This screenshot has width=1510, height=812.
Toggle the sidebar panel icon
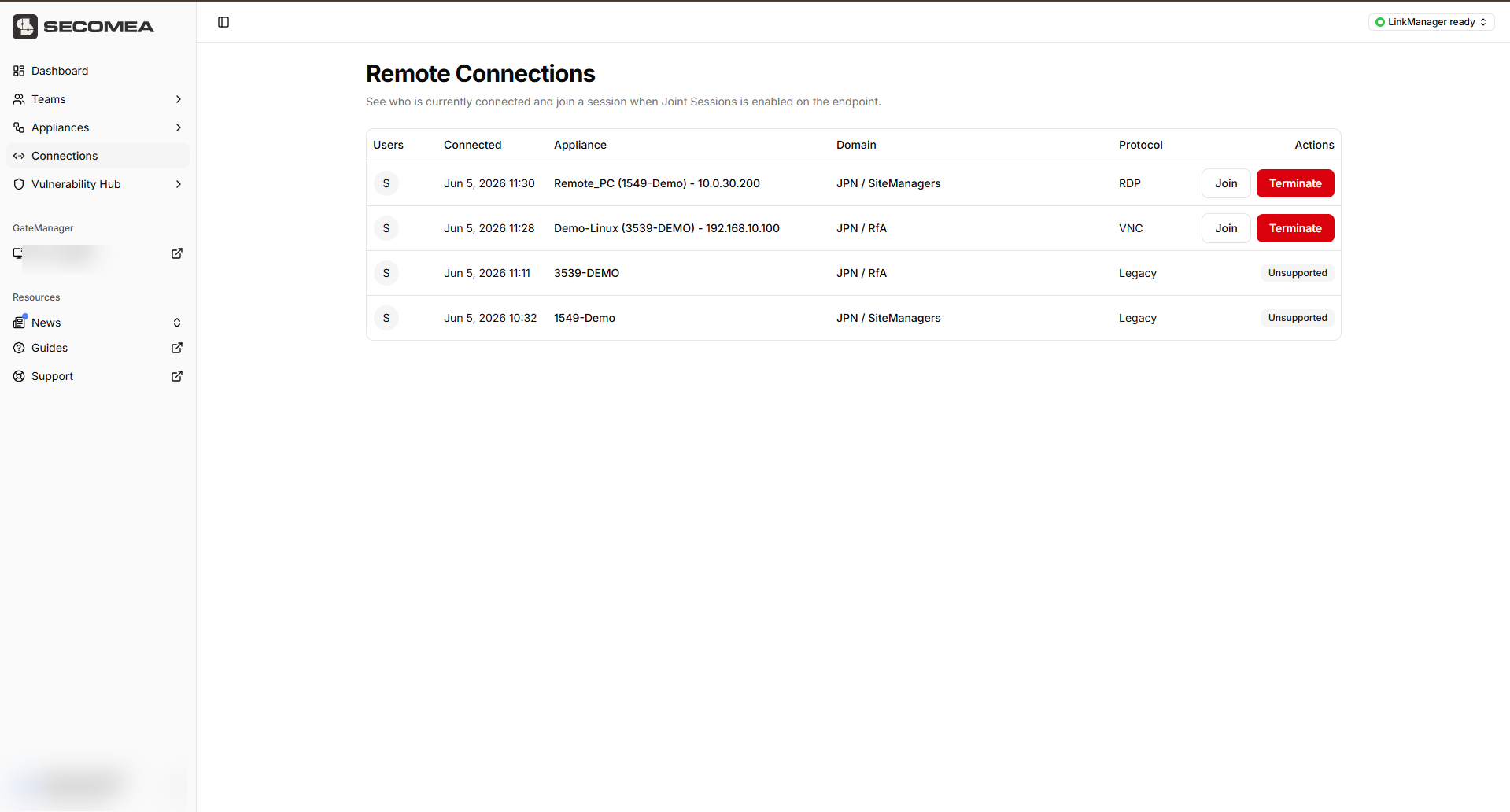[x=223, y=22]
